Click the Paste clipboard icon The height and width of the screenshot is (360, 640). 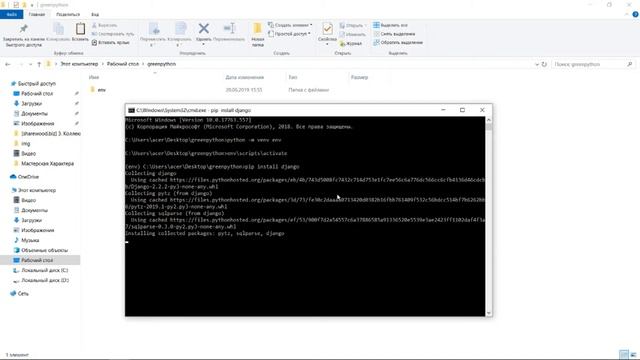(x=80, y=29)
